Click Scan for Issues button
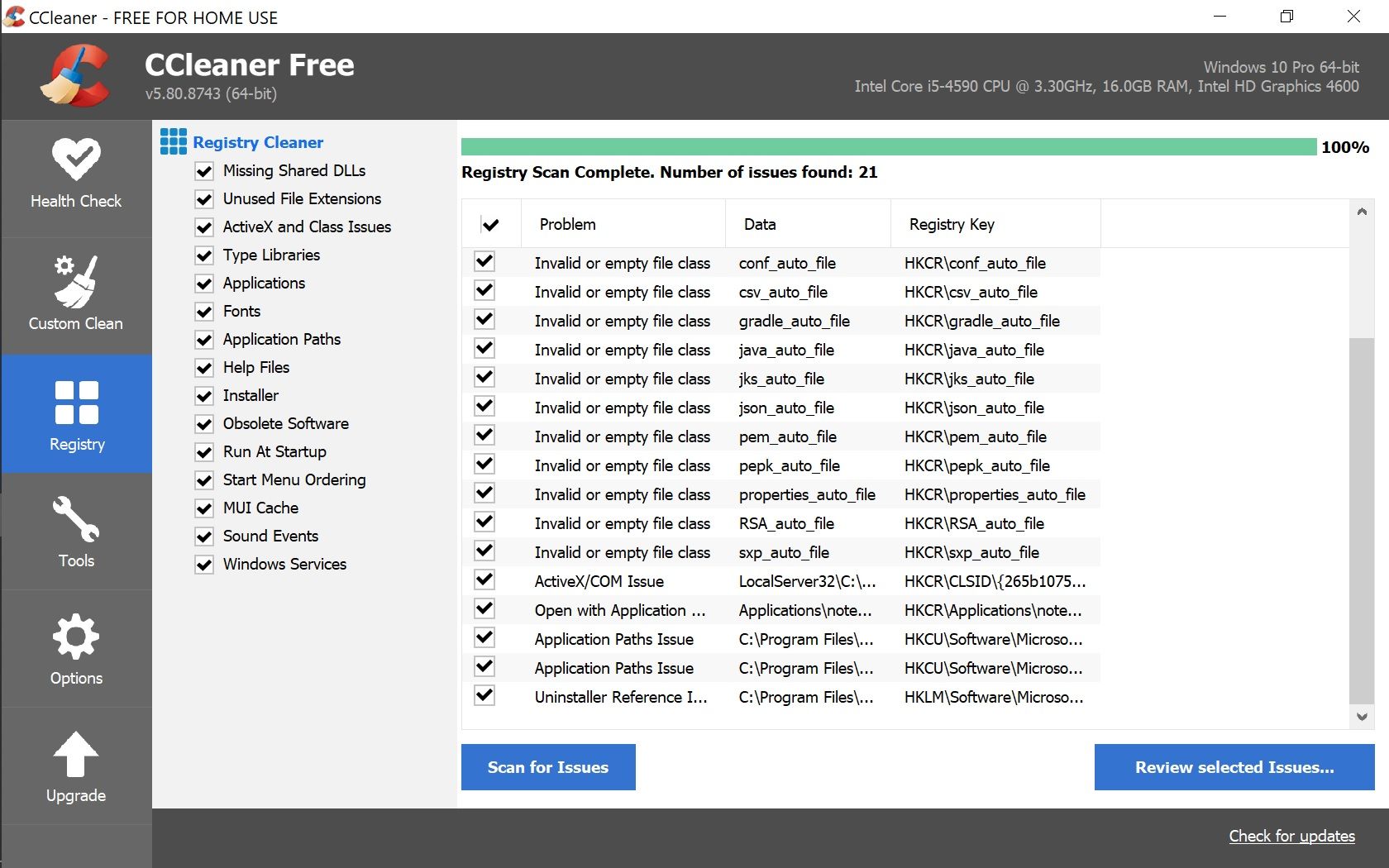 pyautogui.click(x=548, y=767)
